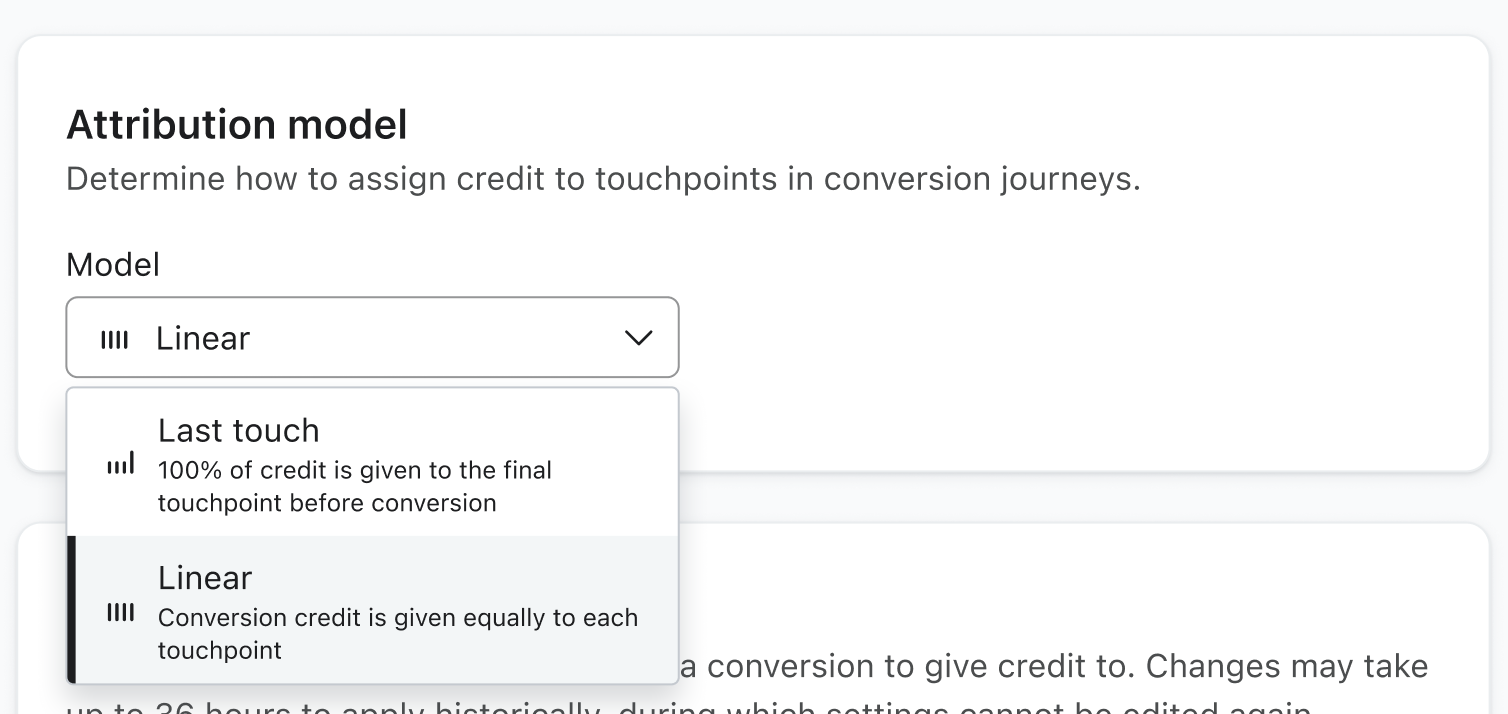Click the gray page background between the two cards

coord(1000,497)
